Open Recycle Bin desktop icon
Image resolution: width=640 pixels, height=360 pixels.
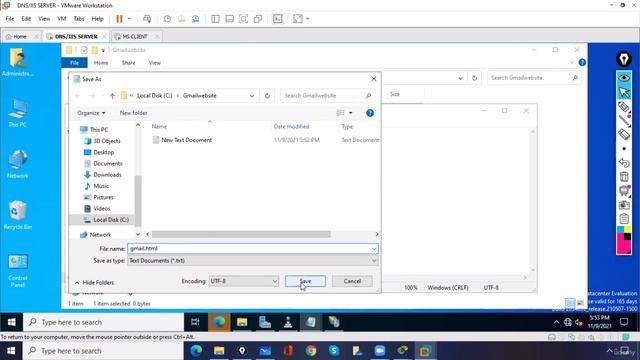coord(18,215)
